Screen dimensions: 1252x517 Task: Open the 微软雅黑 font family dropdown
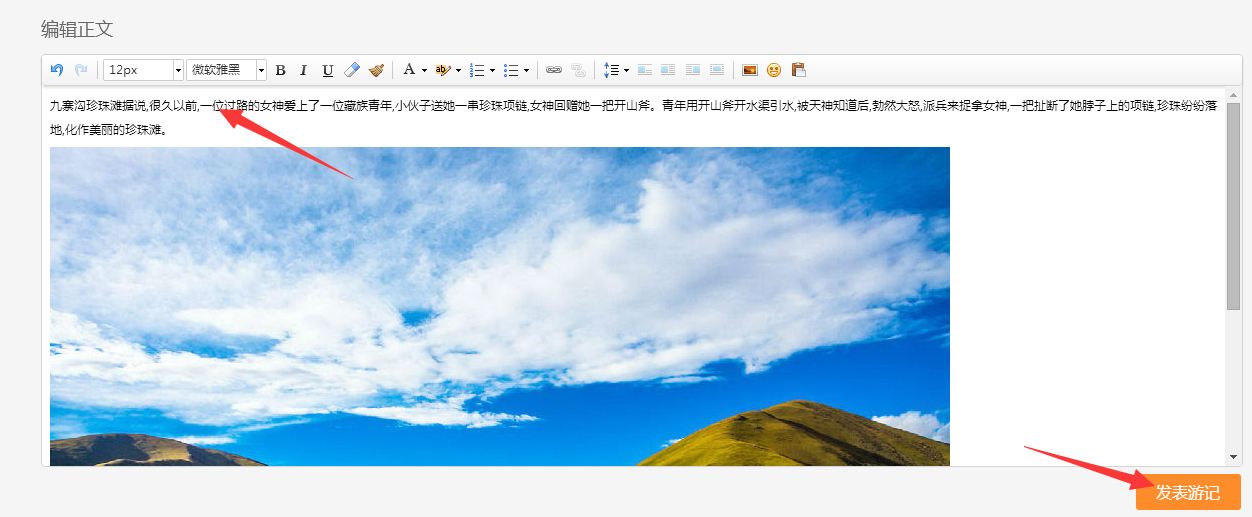pos(261,70)
